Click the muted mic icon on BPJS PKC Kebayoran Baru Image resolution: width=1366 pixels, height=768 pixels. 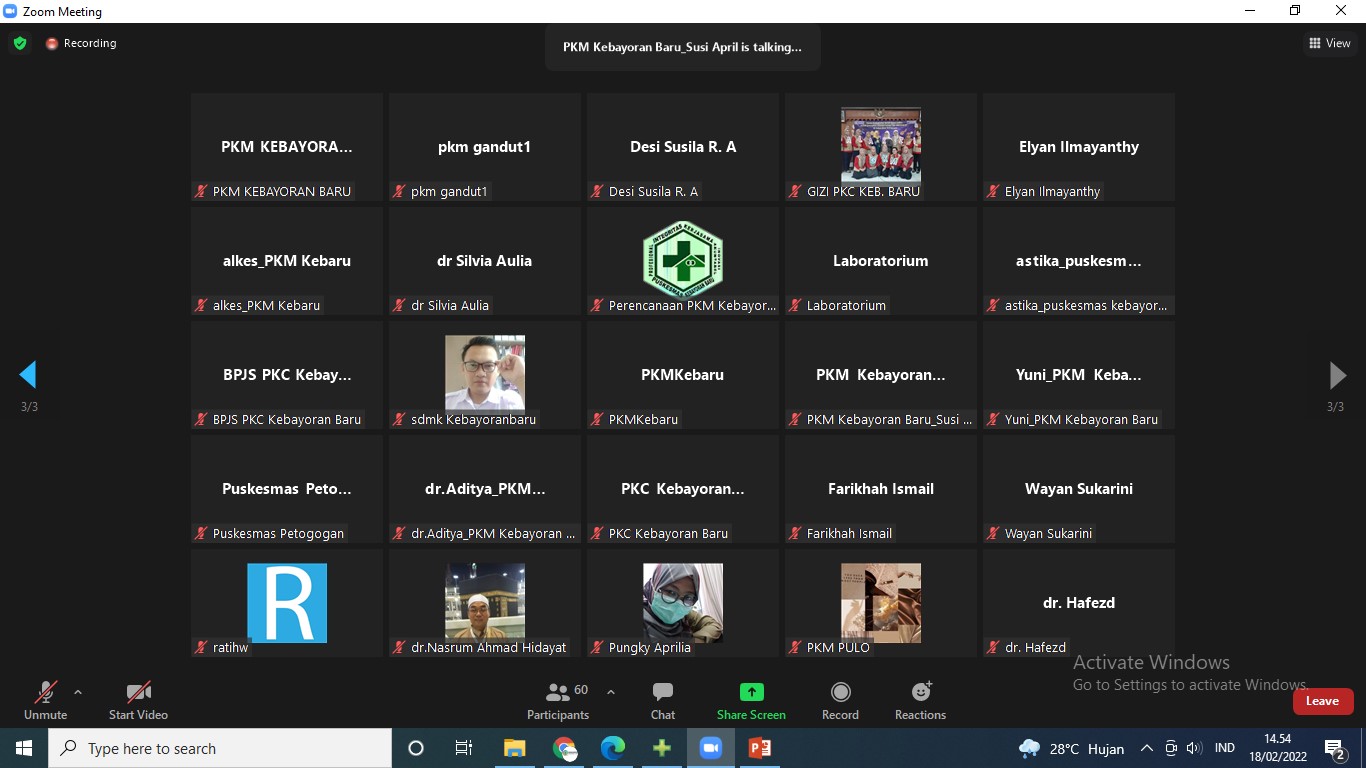[x=202, y=419]
